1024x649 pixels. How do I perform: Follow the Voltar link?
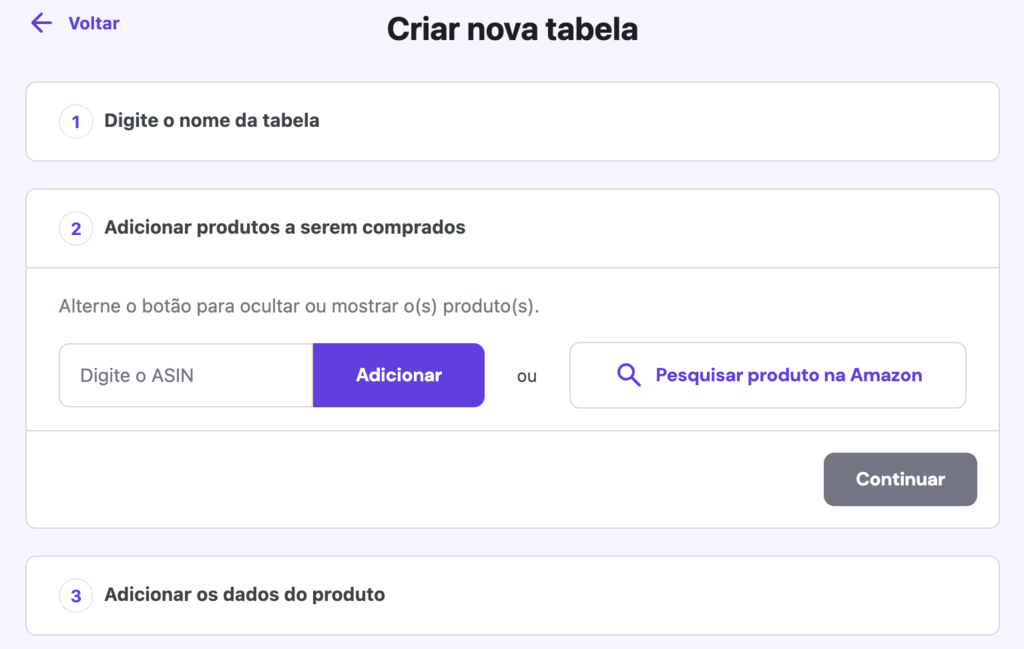click(93, 23)
